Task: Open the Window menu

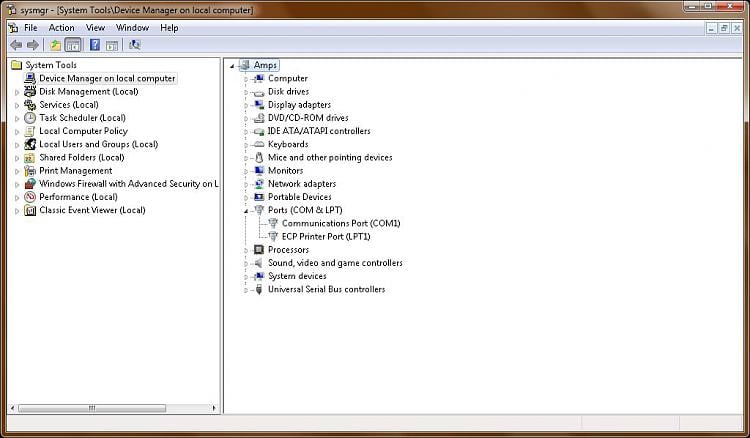Action: (x=132, y=28)
